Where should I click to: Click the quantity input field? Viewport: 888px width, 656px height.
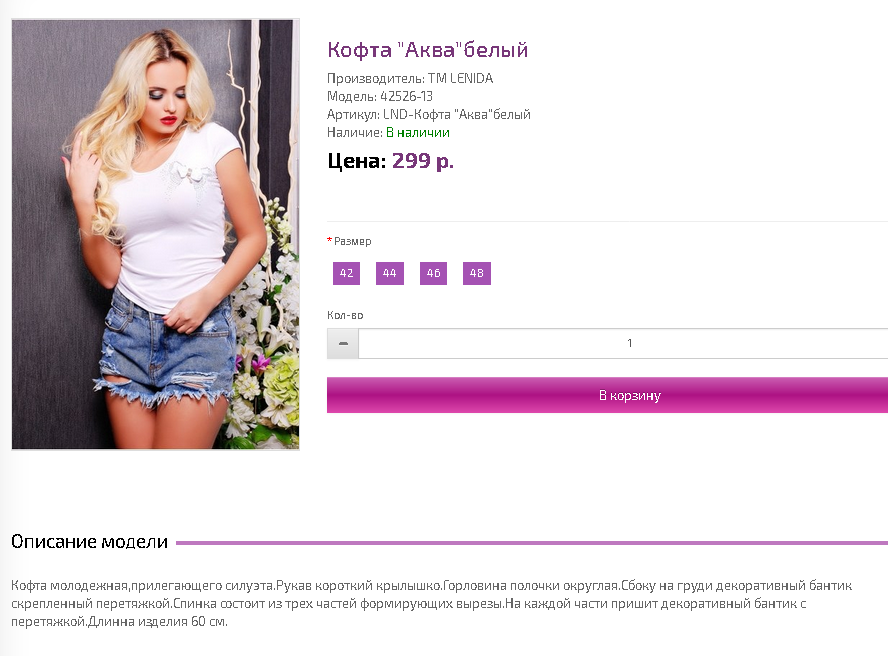623,343
